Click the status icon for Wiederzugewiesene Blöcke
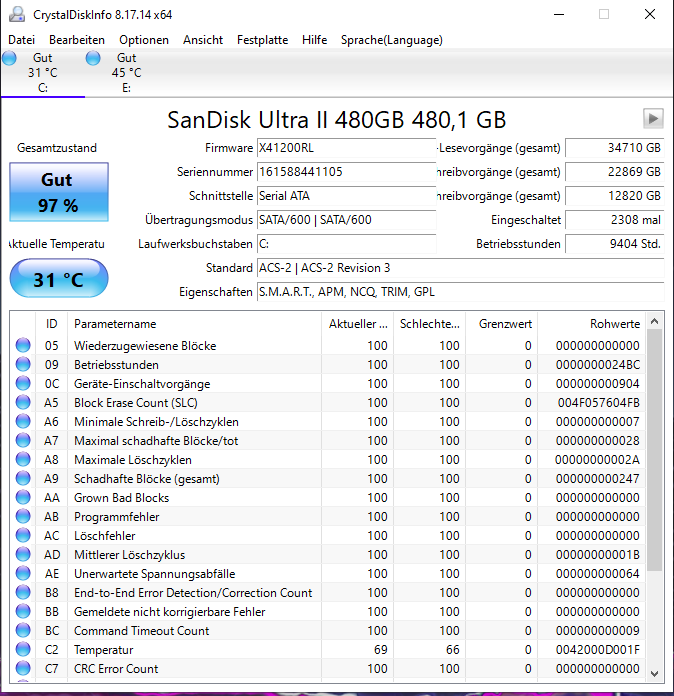Screen dimensions: 674x696 pyautogui.click(x=23, y=345)
